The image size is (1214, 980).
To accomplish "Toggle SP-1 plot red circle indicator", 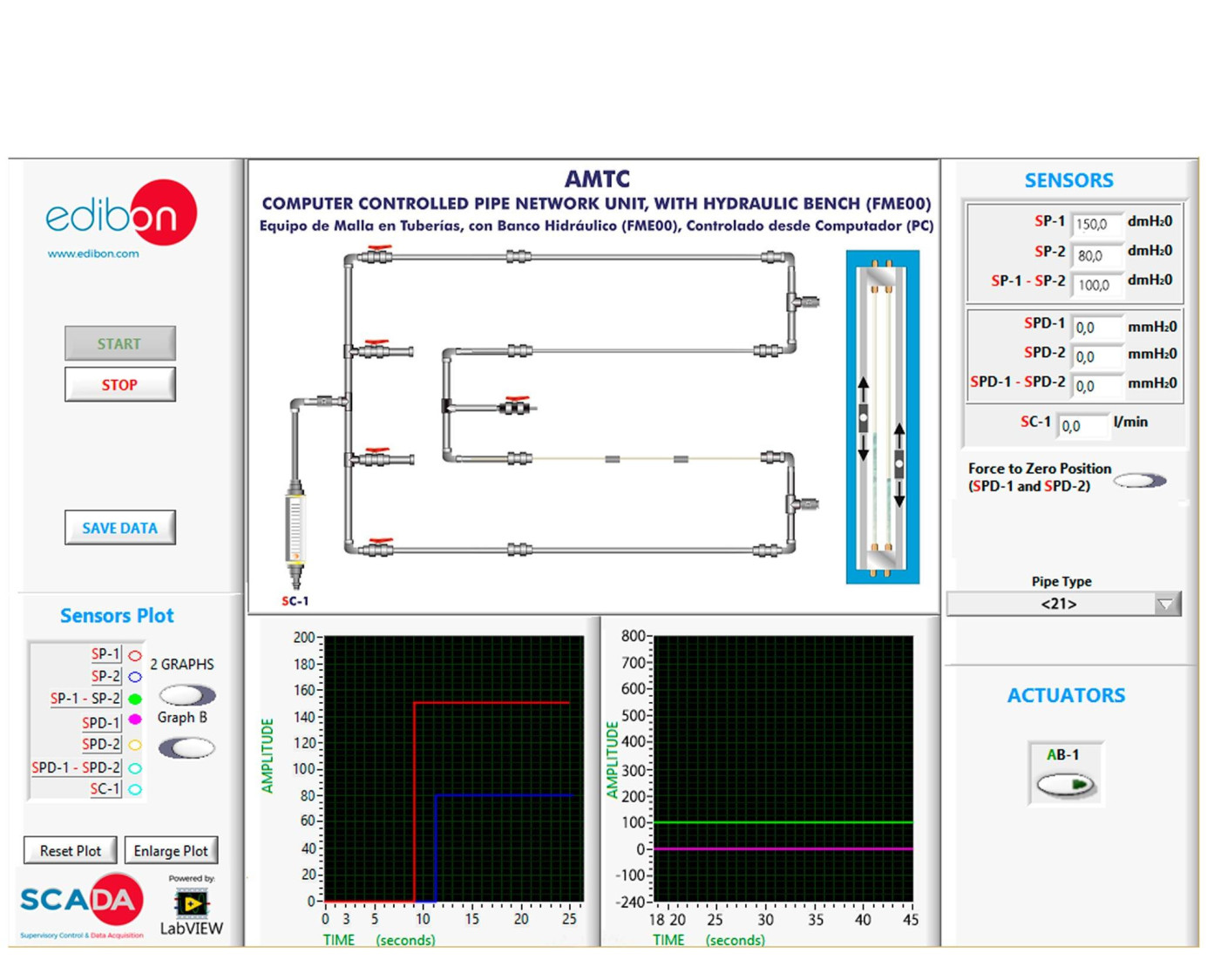I will tap(135, 655).
